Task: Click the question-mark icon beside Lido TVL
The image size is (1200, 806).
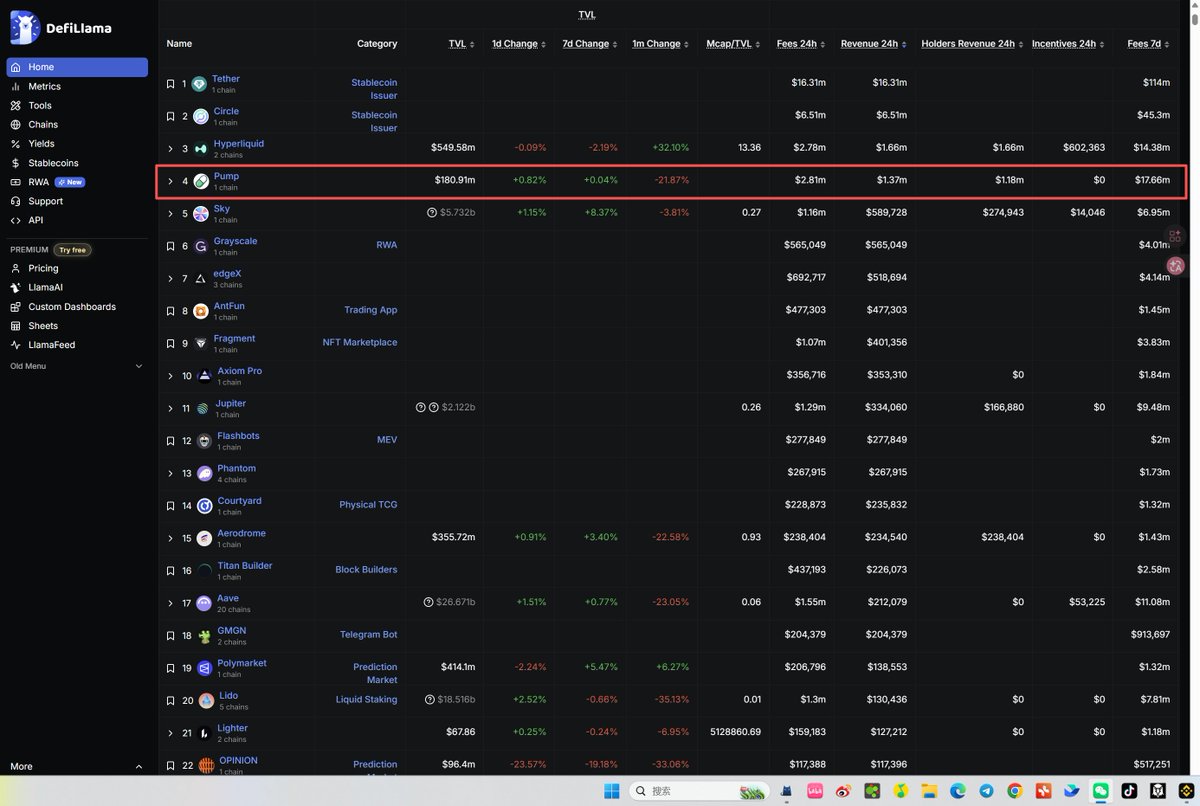Action: [x=430, y=700]
